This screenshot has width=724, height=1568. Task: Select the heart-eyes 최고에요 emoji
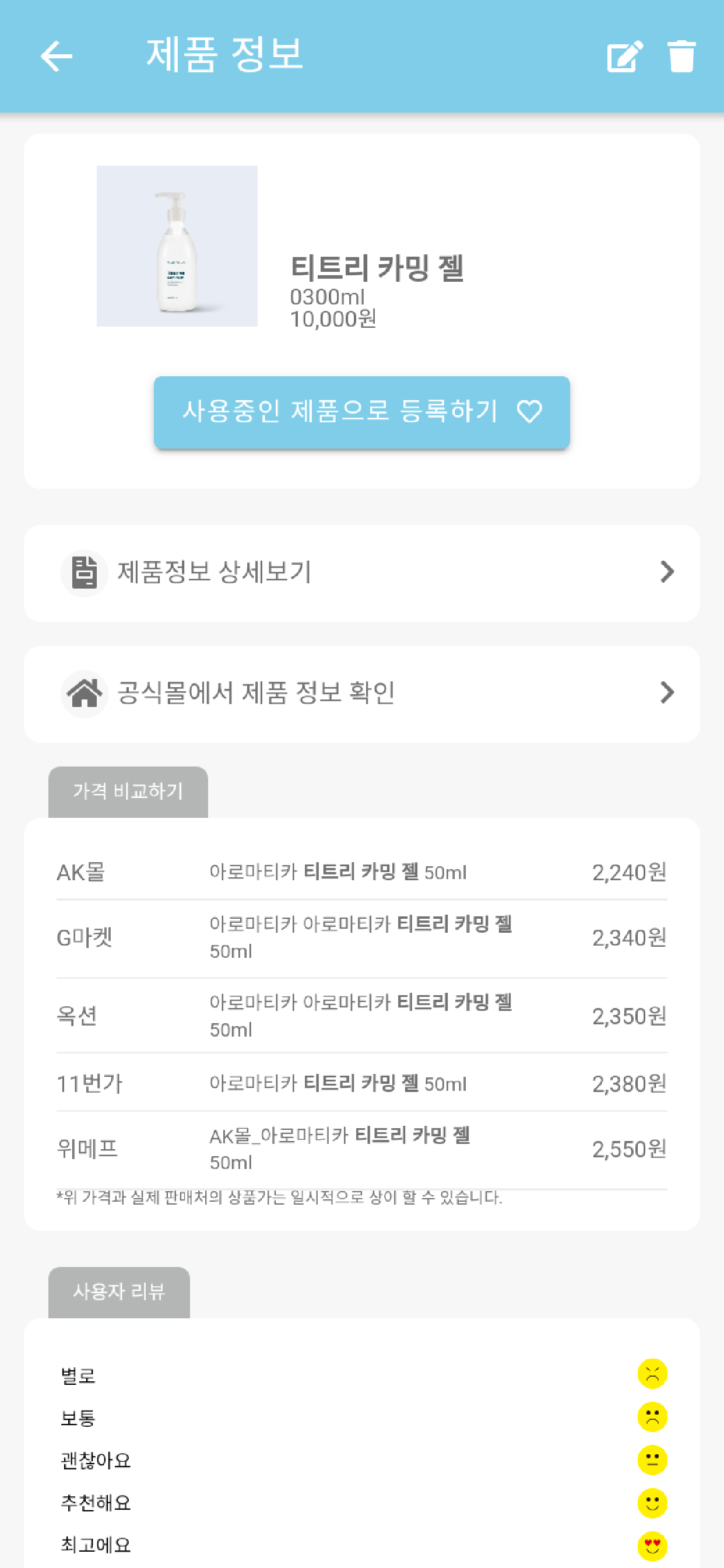click(x=652, y=1545)
